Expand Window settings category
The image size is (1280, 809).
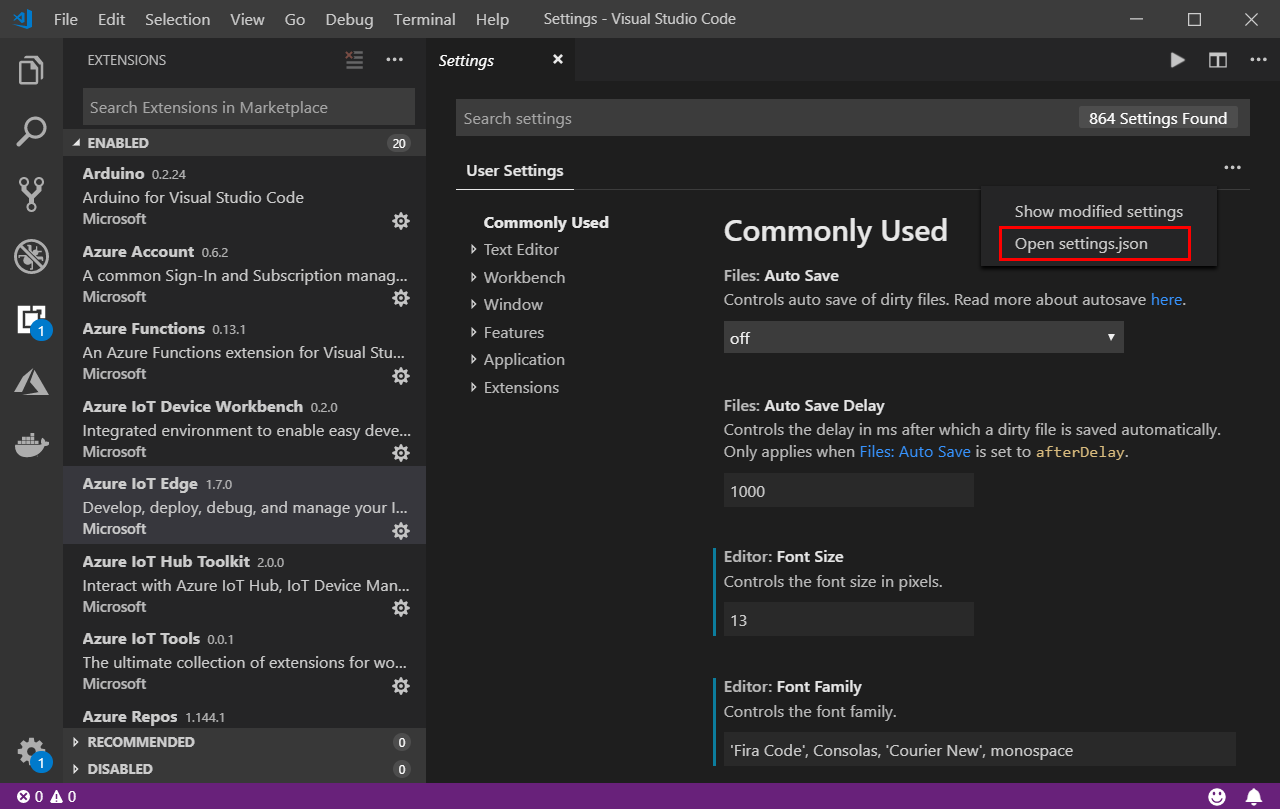tap(513, 305)
